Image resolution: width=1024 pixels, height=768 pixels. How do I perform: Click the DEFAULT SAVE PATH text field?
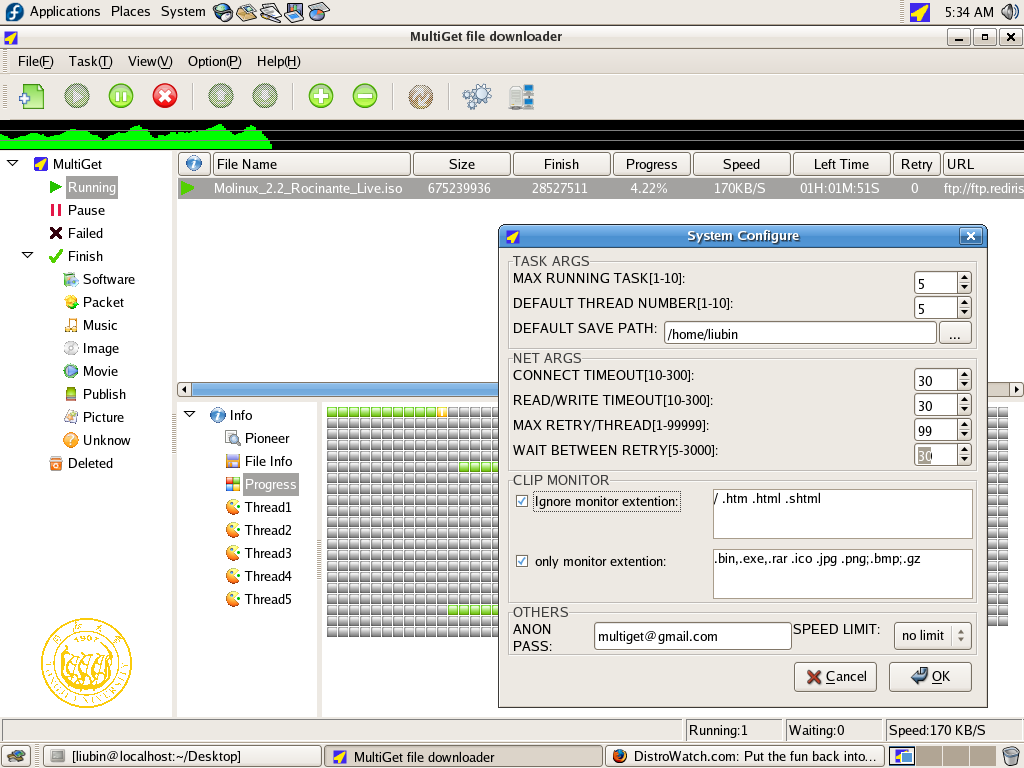[798, 333]
